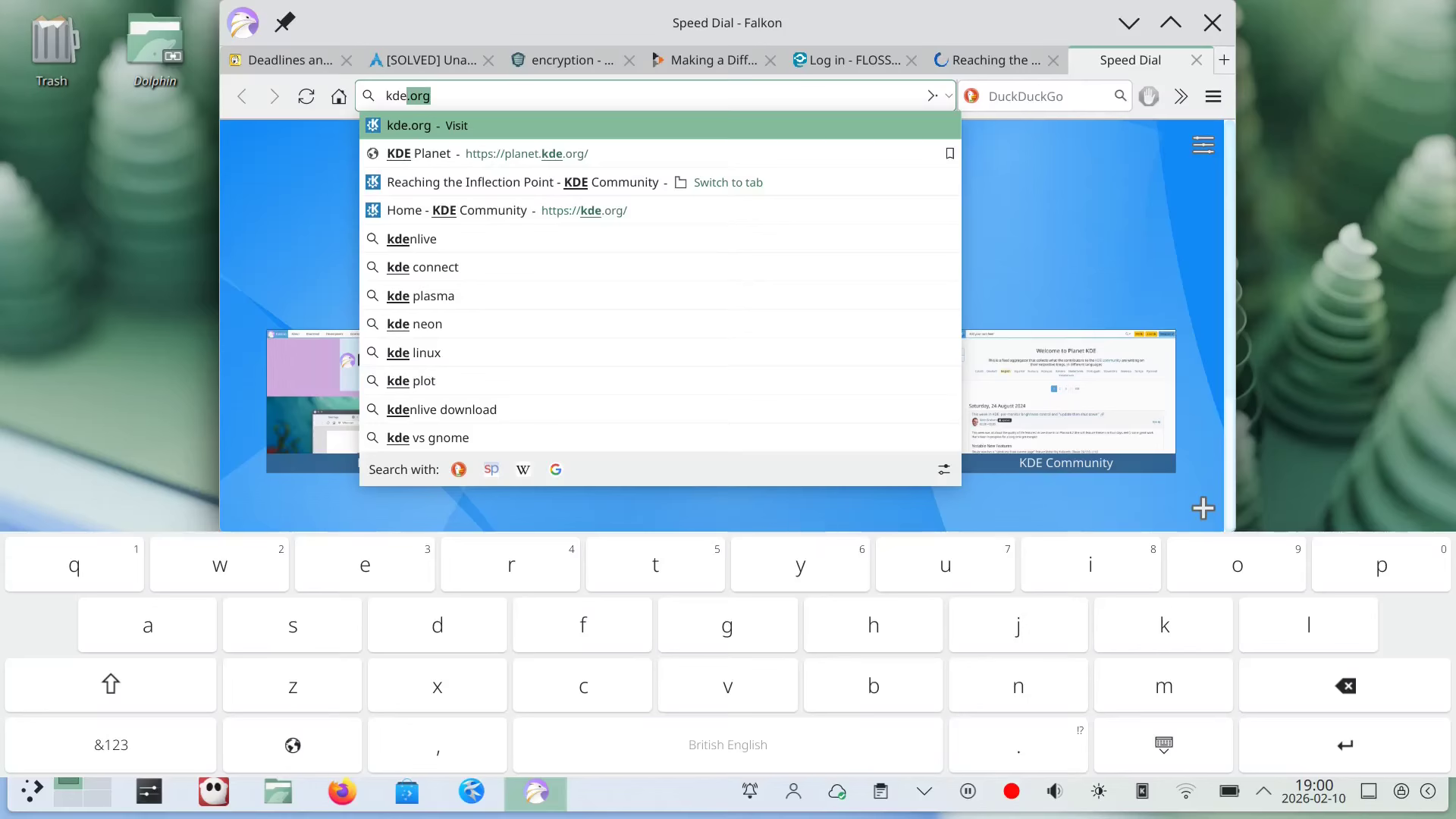
Task: Open the Making a Diff... tab
Action: (713, 60)
